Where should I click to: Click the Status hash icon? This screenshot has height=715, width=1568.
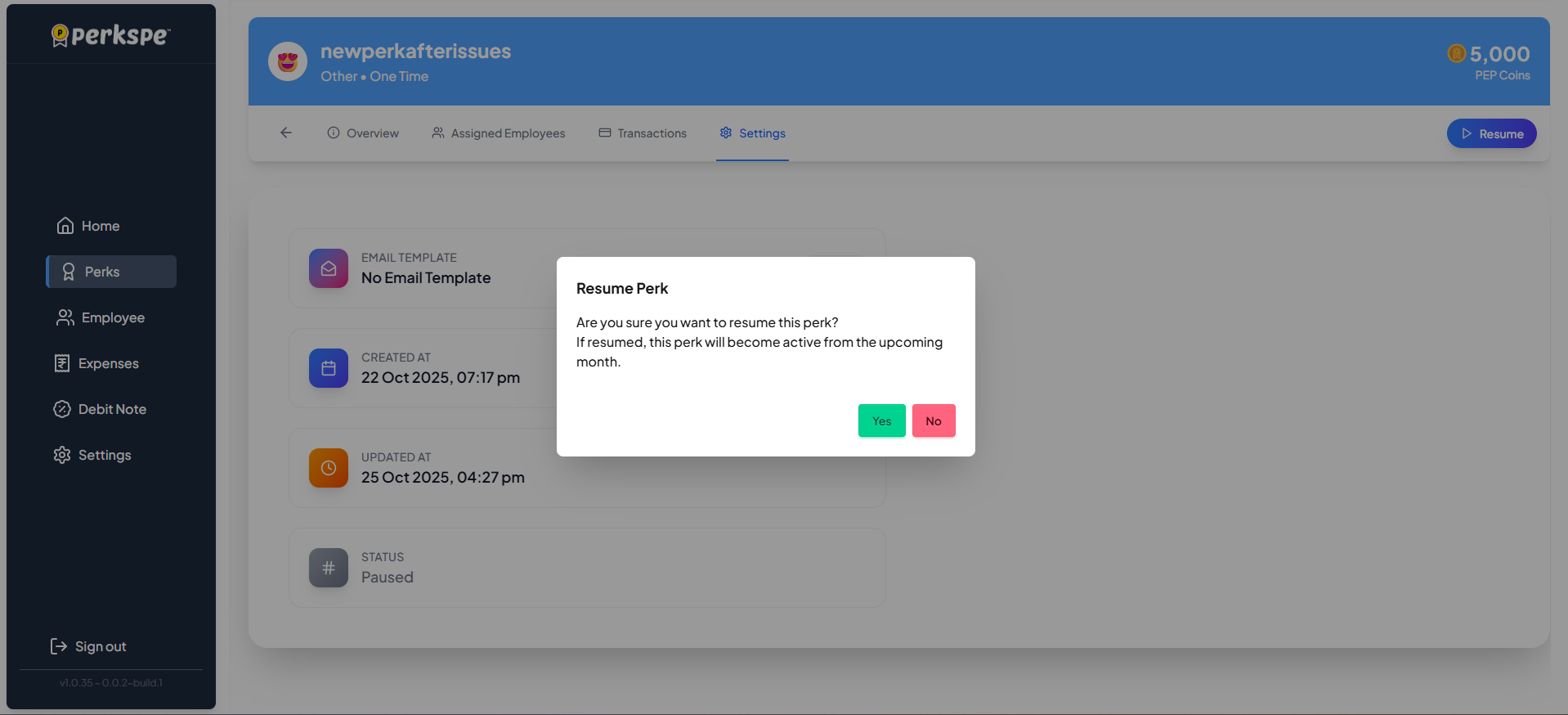point(329,568)
